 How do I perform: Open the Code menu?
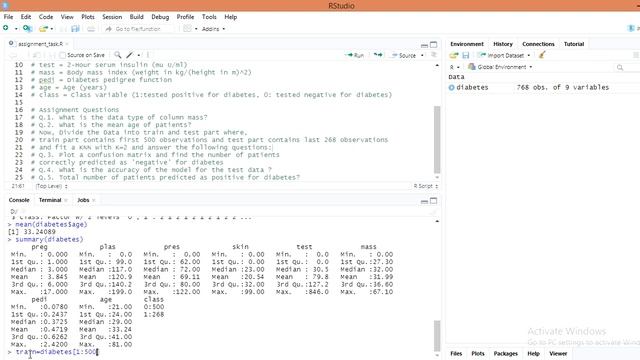coord(46,17)
